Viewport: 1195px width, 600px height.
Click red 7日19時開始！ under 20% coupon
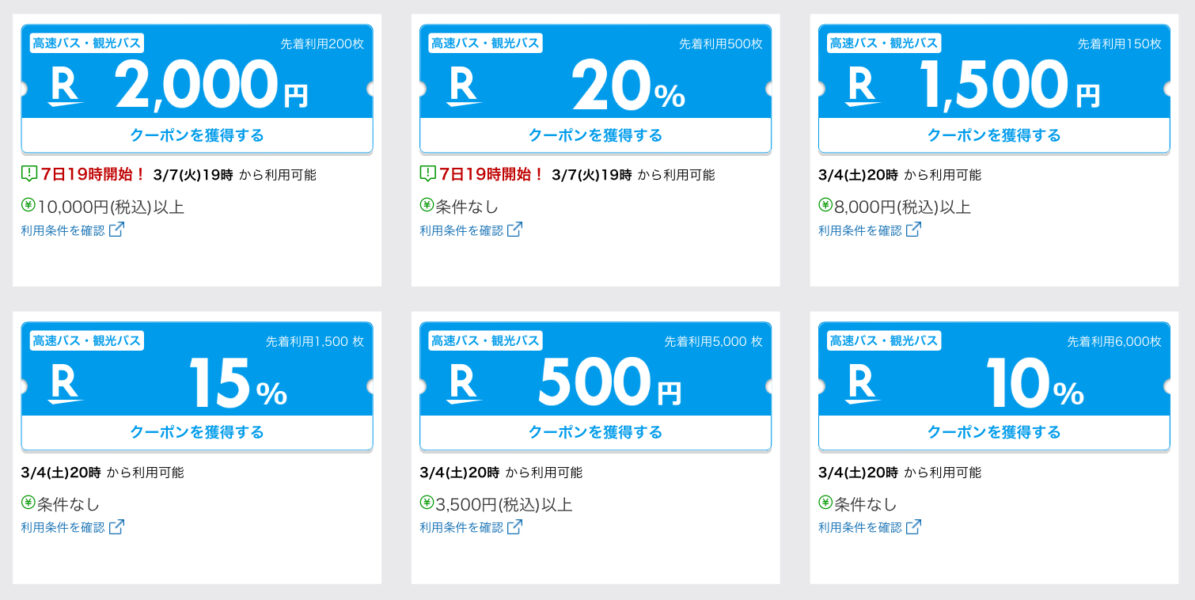tap(492, 175)
